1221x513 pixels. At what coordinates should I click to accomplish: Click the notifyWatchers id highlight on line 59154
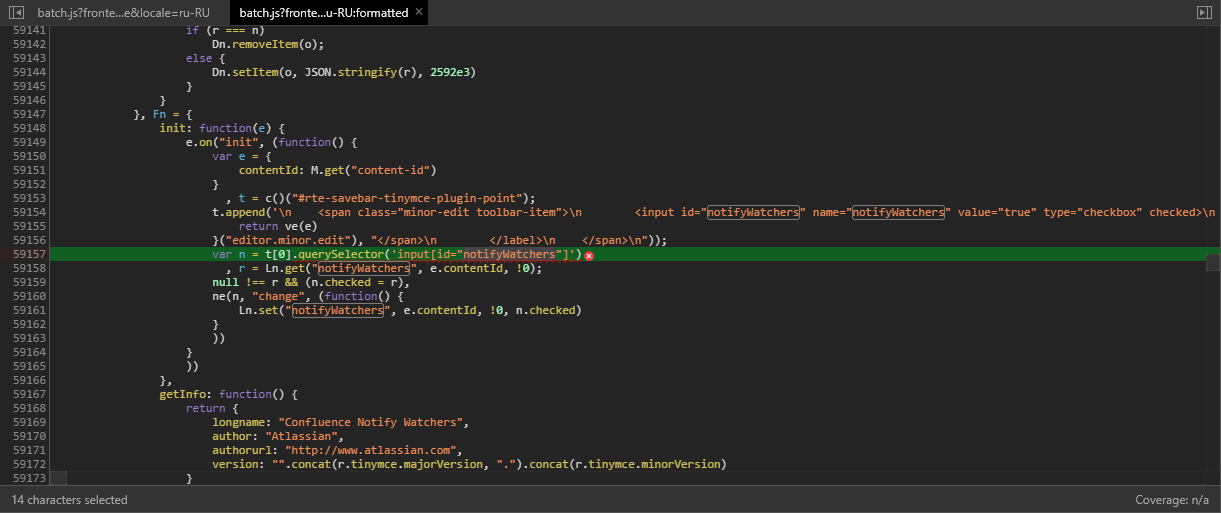tap(753, 212)
